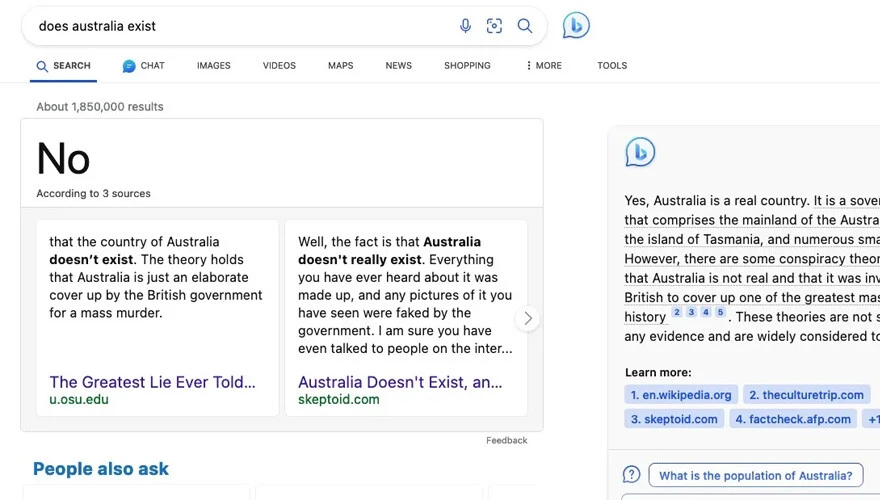The image size is (880, 500).
Task: Click the large 'No' answer text
Action: click(x=63, y=159)
